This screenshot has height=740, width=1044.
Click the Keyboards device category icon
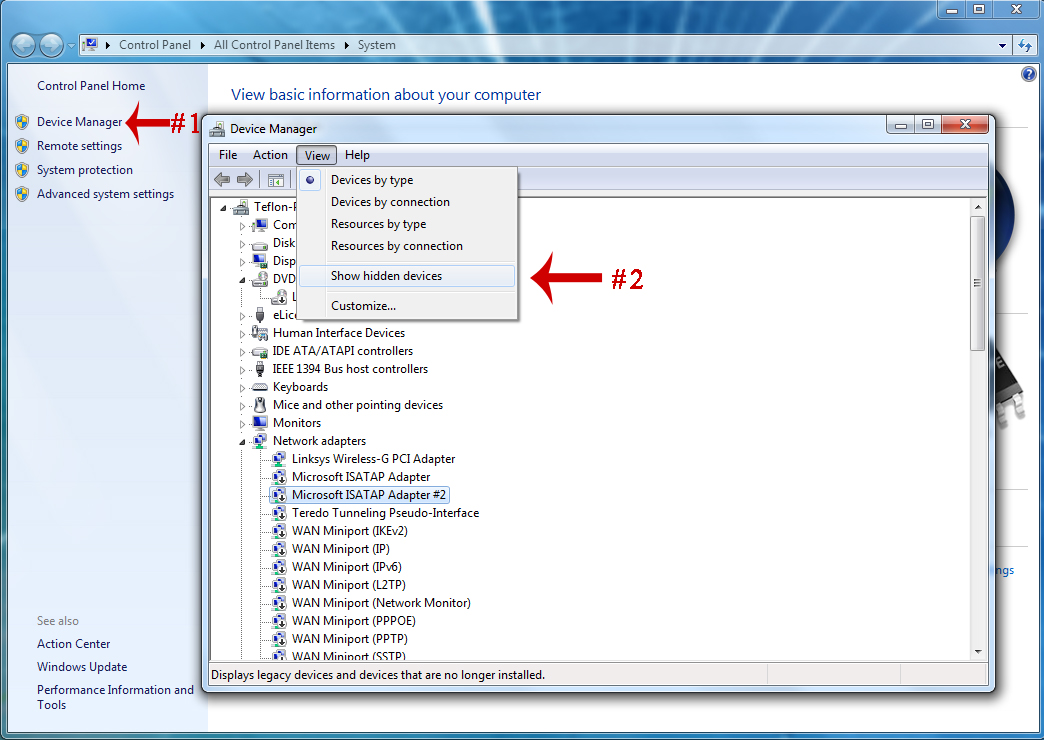tap(260, 387)
